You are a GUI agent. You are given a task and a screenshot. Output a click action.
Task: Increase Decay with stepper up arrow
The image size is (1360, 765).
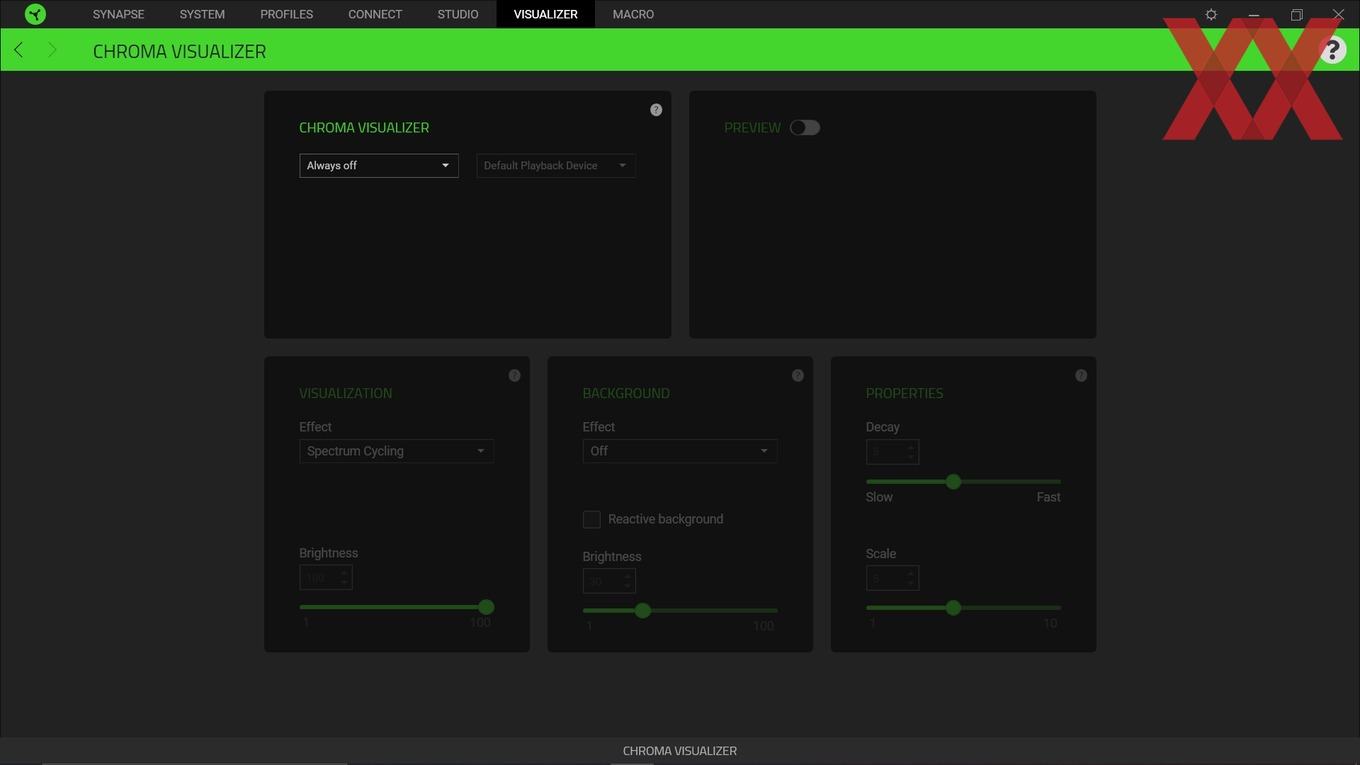coord(910,446)
